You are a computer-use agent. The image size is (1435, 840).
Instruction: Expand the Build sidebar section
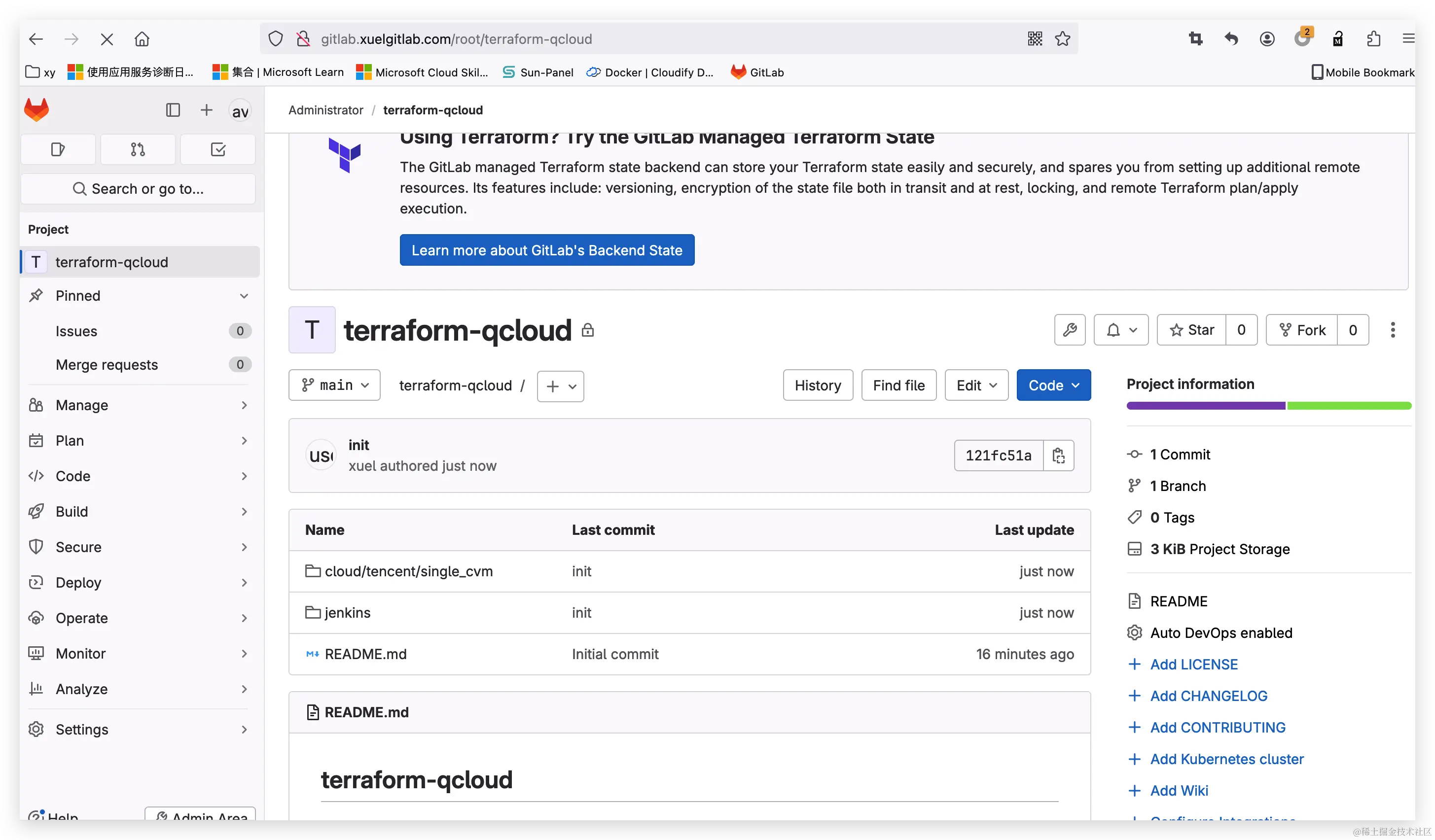(139, 512)
